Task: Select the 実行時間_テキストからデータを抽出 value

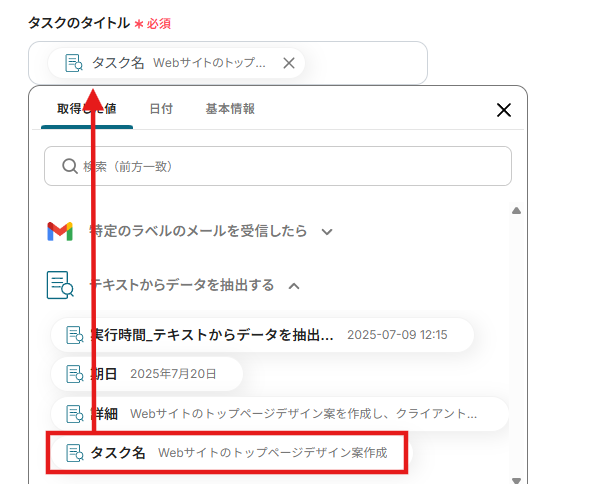Action: tap(262, 335)
